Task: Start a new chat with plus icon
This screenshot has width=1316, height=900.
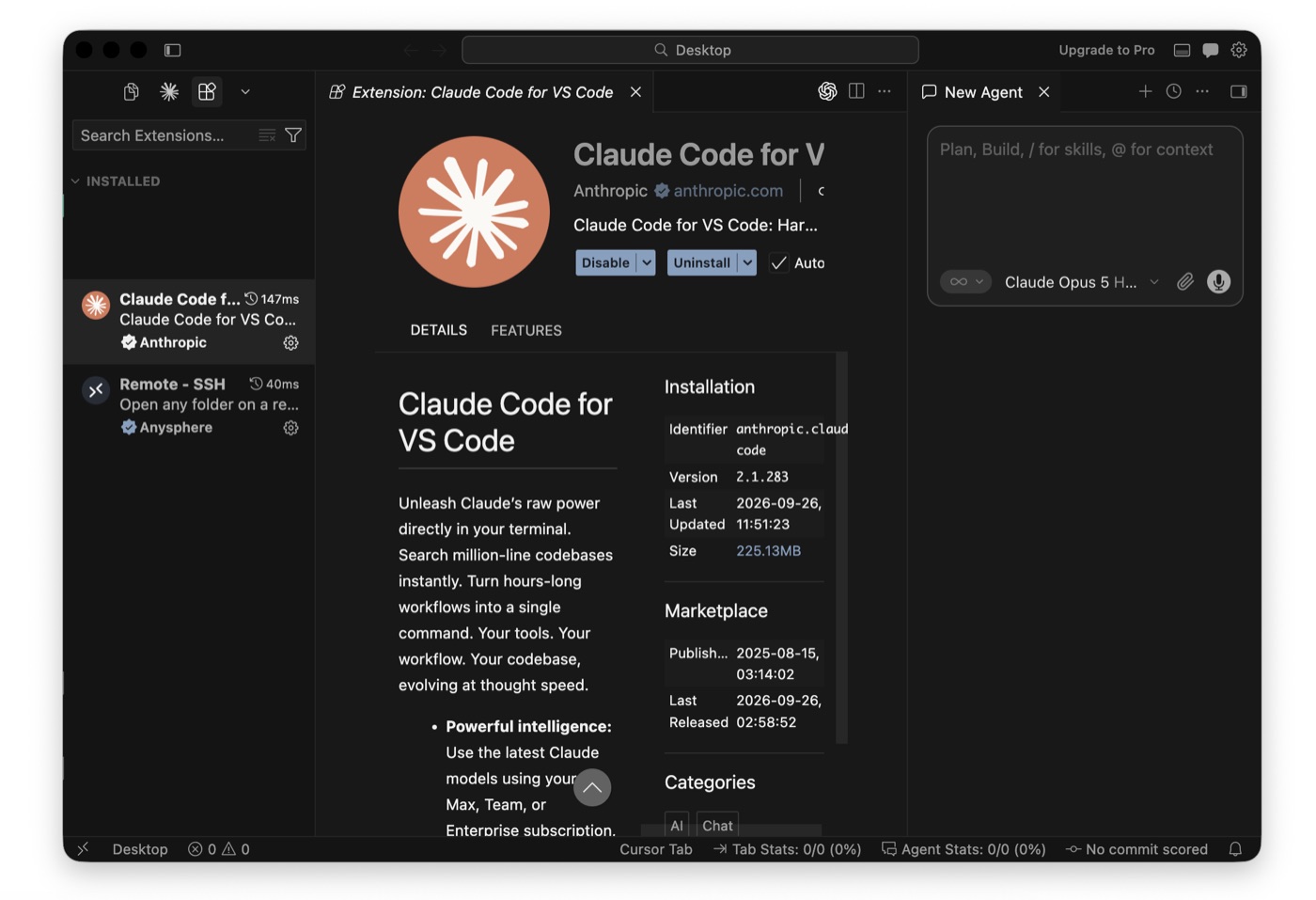Action: [1145, 91]
